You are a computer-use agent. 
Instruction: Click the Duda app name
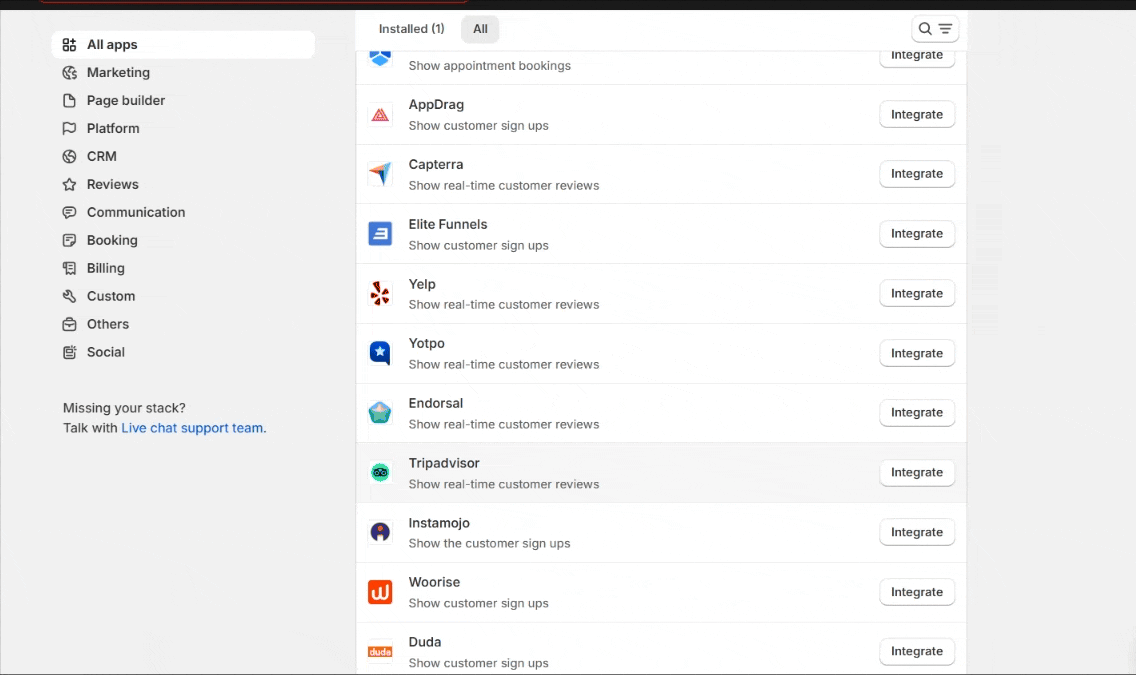coord(425,642)
